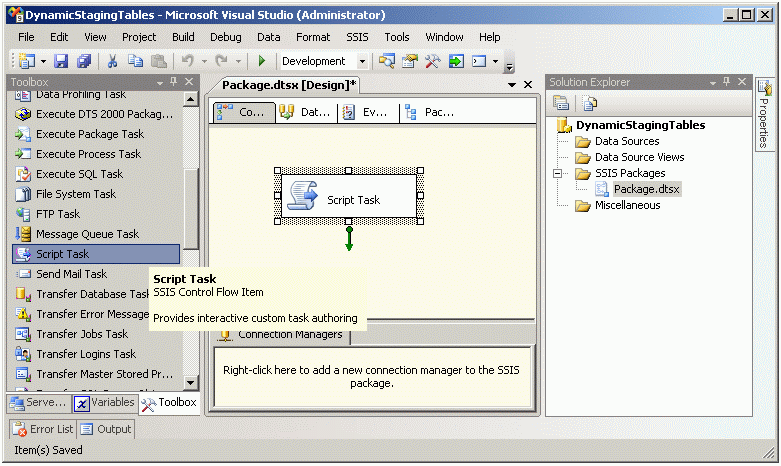Close the Package.dtsx design document
This screenshot has height=466, width=781.
528,85
